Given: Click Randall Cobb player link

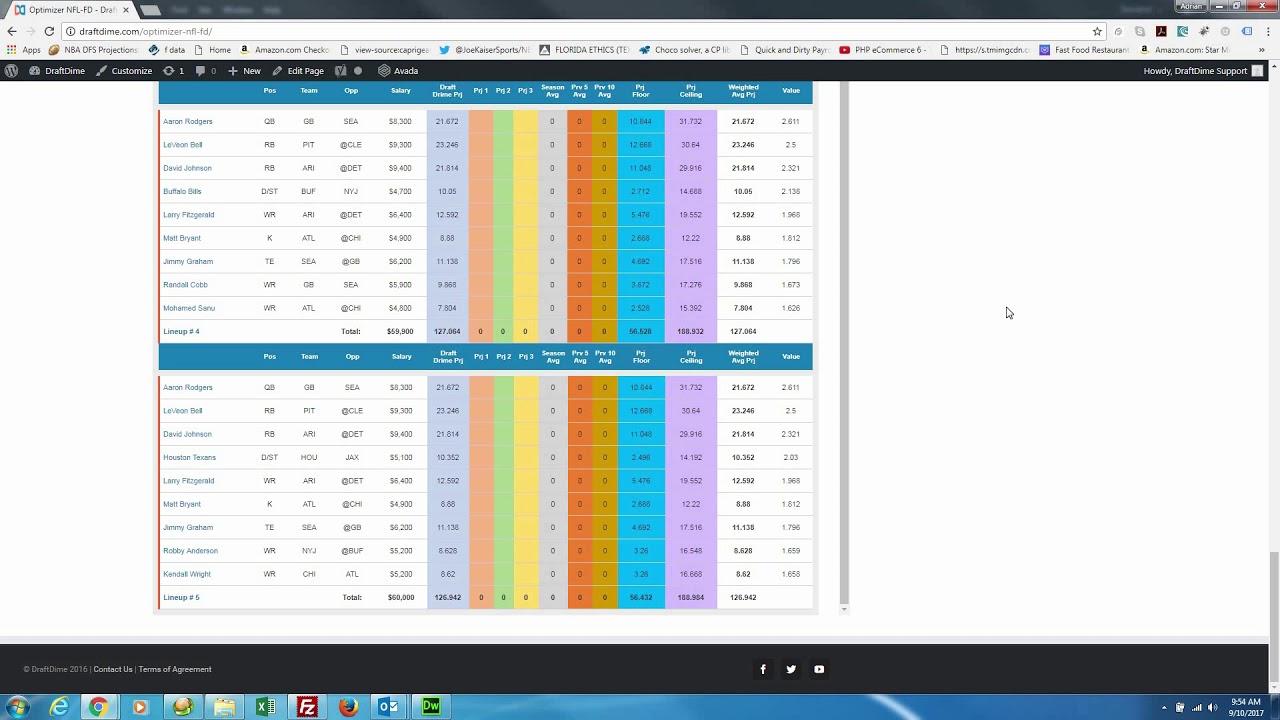Looking at the screenshot, I should tap(185, 284).
